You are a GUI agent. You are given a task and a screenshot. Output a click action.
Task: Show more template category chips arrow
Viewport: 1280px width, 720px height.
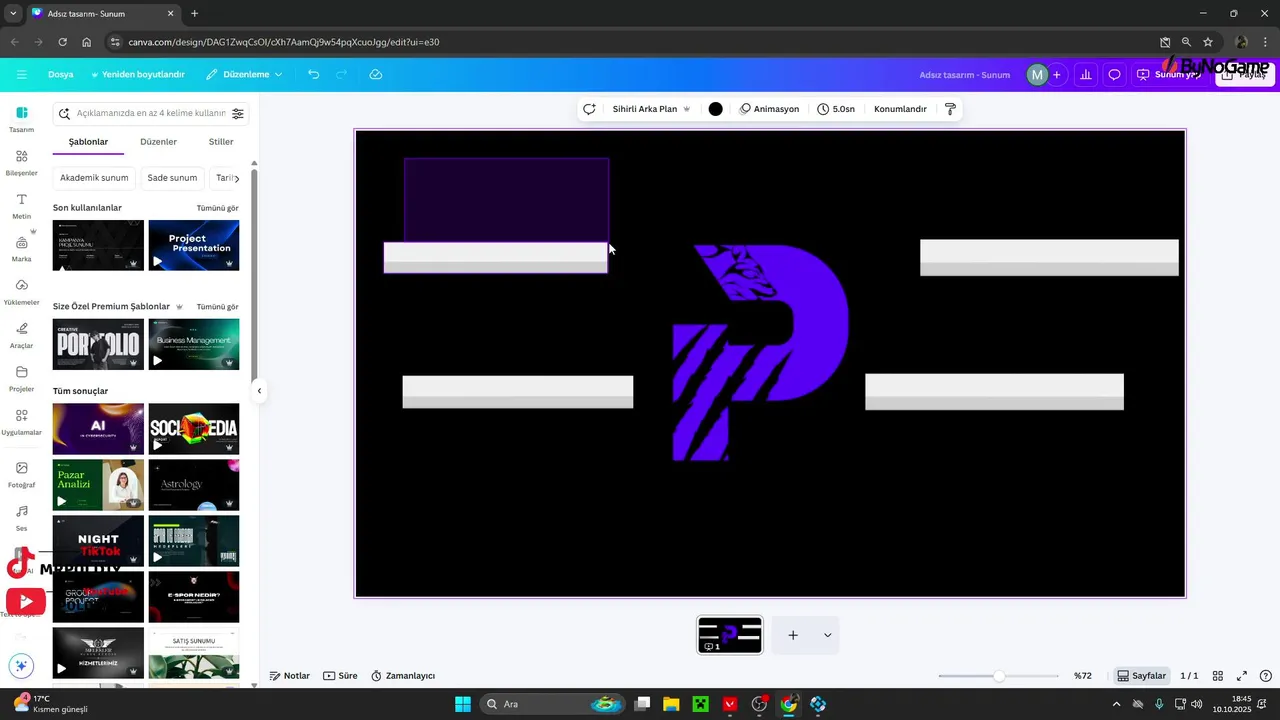236,178
